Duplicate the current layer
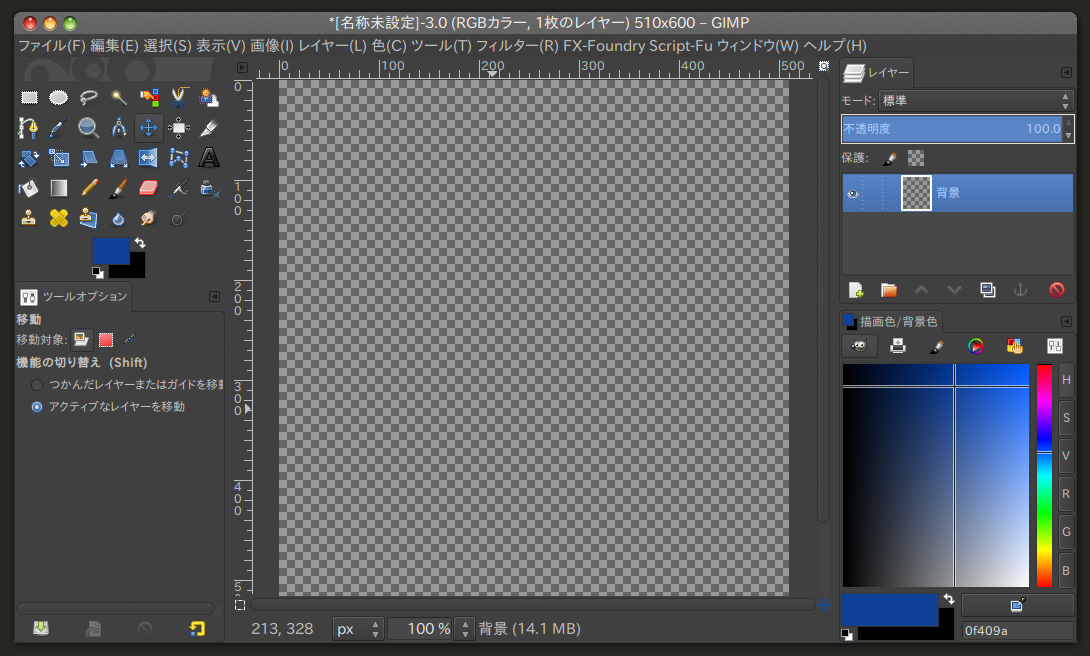This screenshot has width=1090, height=656. [988, 290]
